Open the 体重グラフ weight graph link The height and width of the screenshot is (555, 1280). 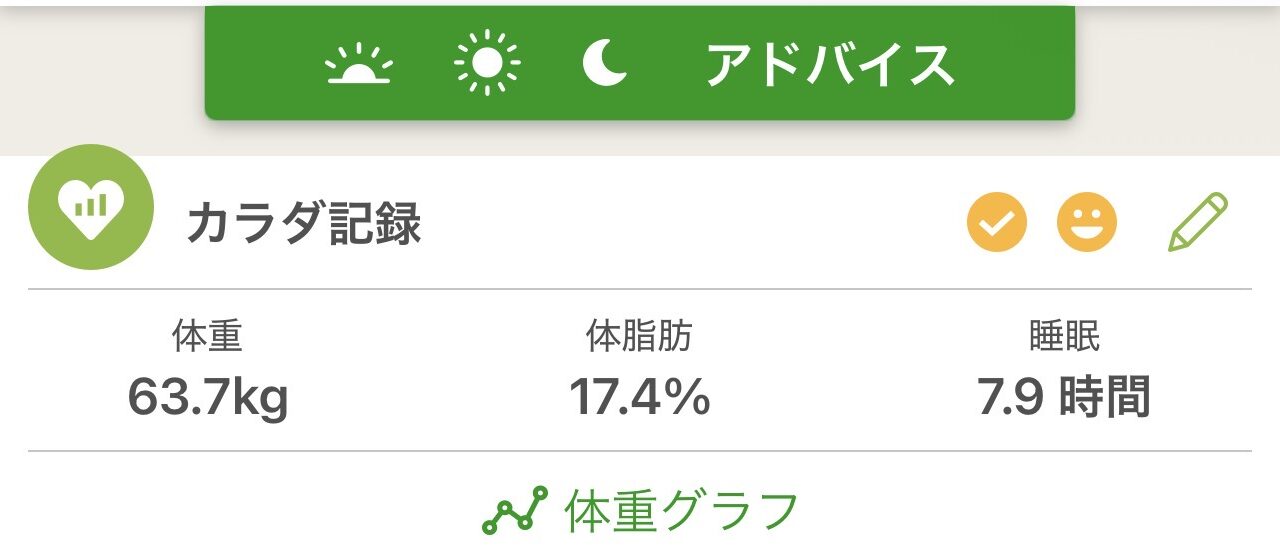(682, 511)
